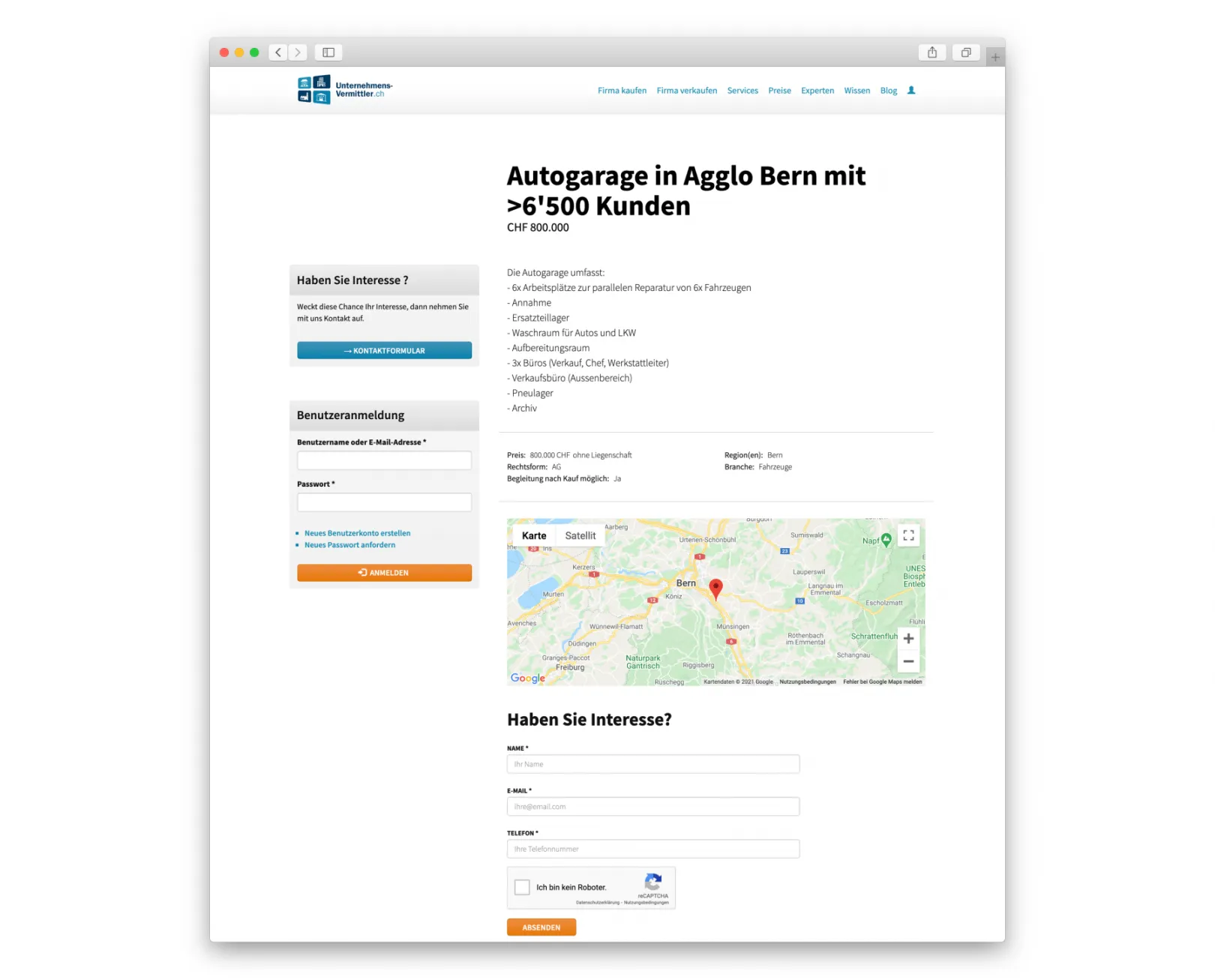Click the share icon in toolbar
This screenshot has height=980, width=1215.
click(932, 52)
